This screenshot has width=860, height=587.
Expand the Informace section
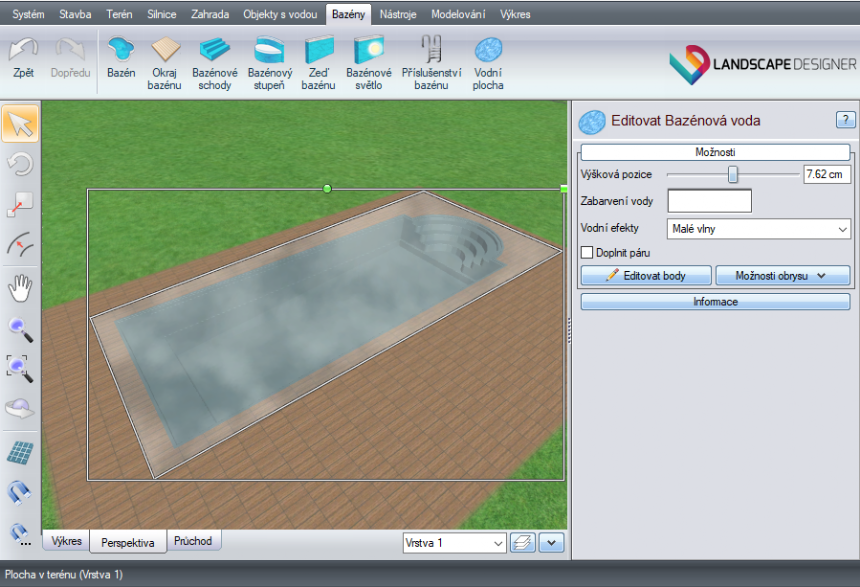tap(715, 302)
